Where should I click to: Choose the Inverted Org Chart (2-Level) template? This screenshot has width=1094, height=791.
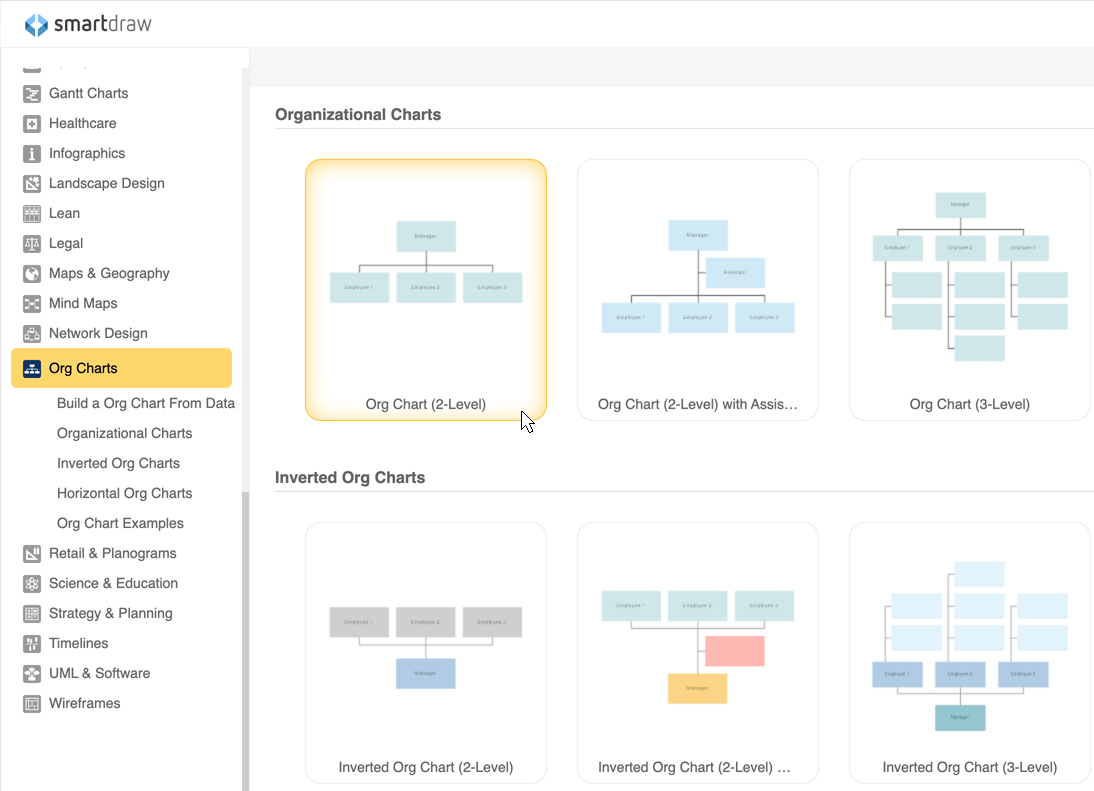pyautogui.click(x=426, y=651)
